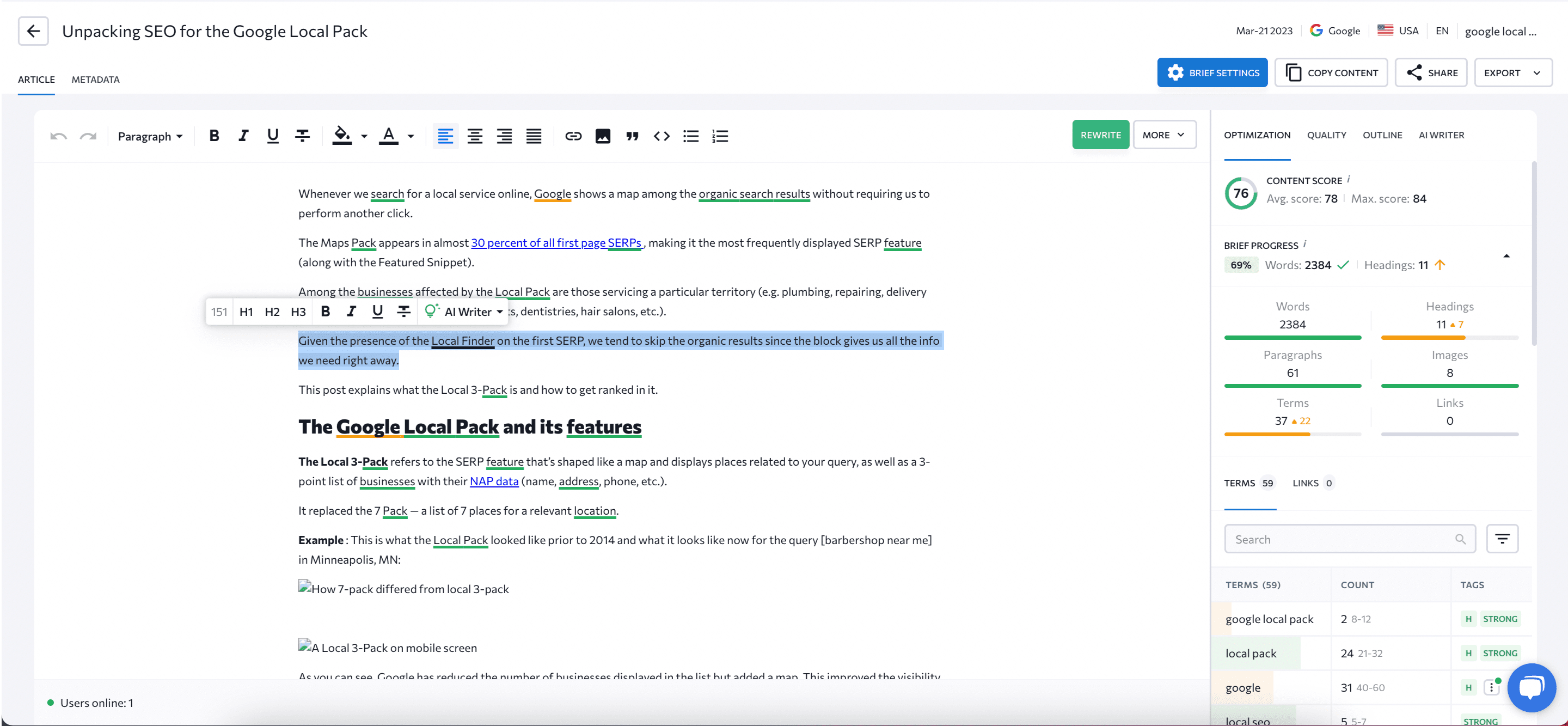This screenshot has height=726, width=1568.
Task: Switch to the QUALITY panel tab
Action: tap(1327, 135)
